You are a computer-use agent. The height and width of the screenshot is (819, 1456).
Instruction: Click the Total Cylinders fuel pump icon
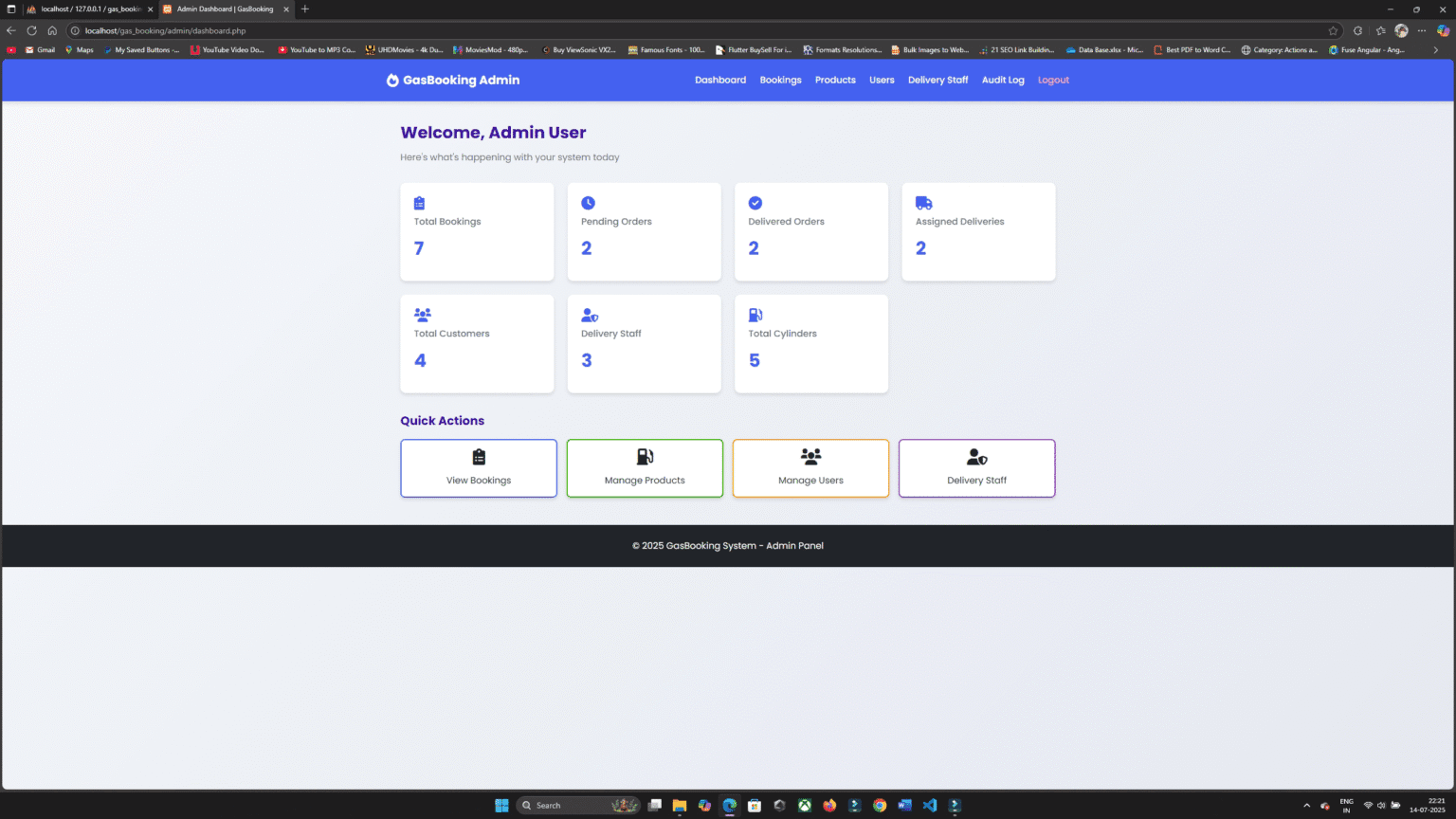click(x=755, y=315)
